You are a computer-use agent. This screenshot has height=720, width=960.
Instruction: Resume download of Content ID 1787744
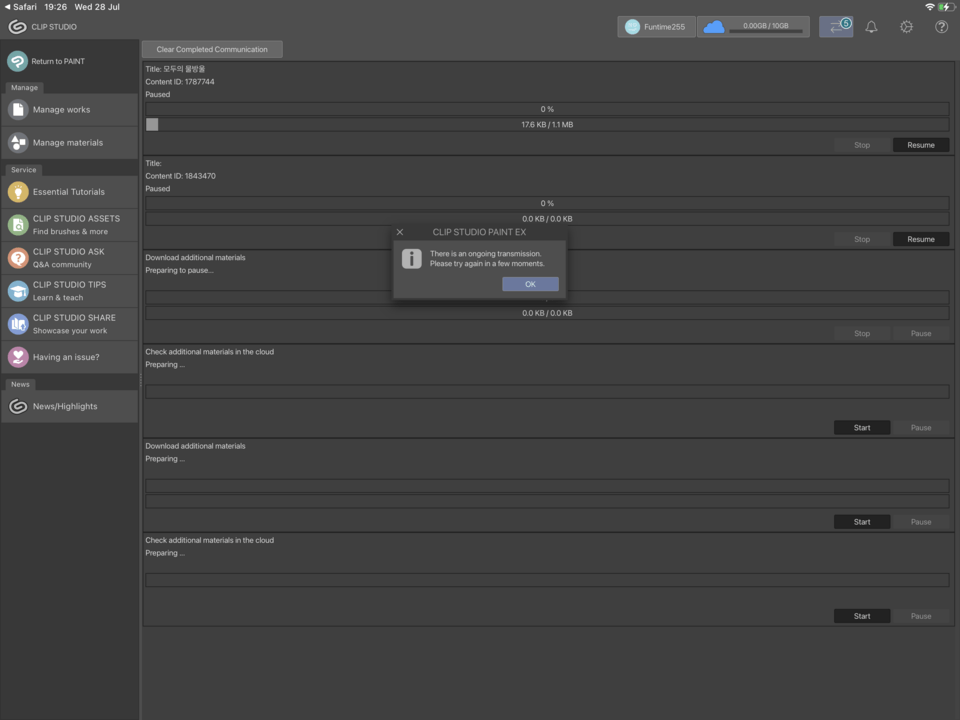click(920, 145)
